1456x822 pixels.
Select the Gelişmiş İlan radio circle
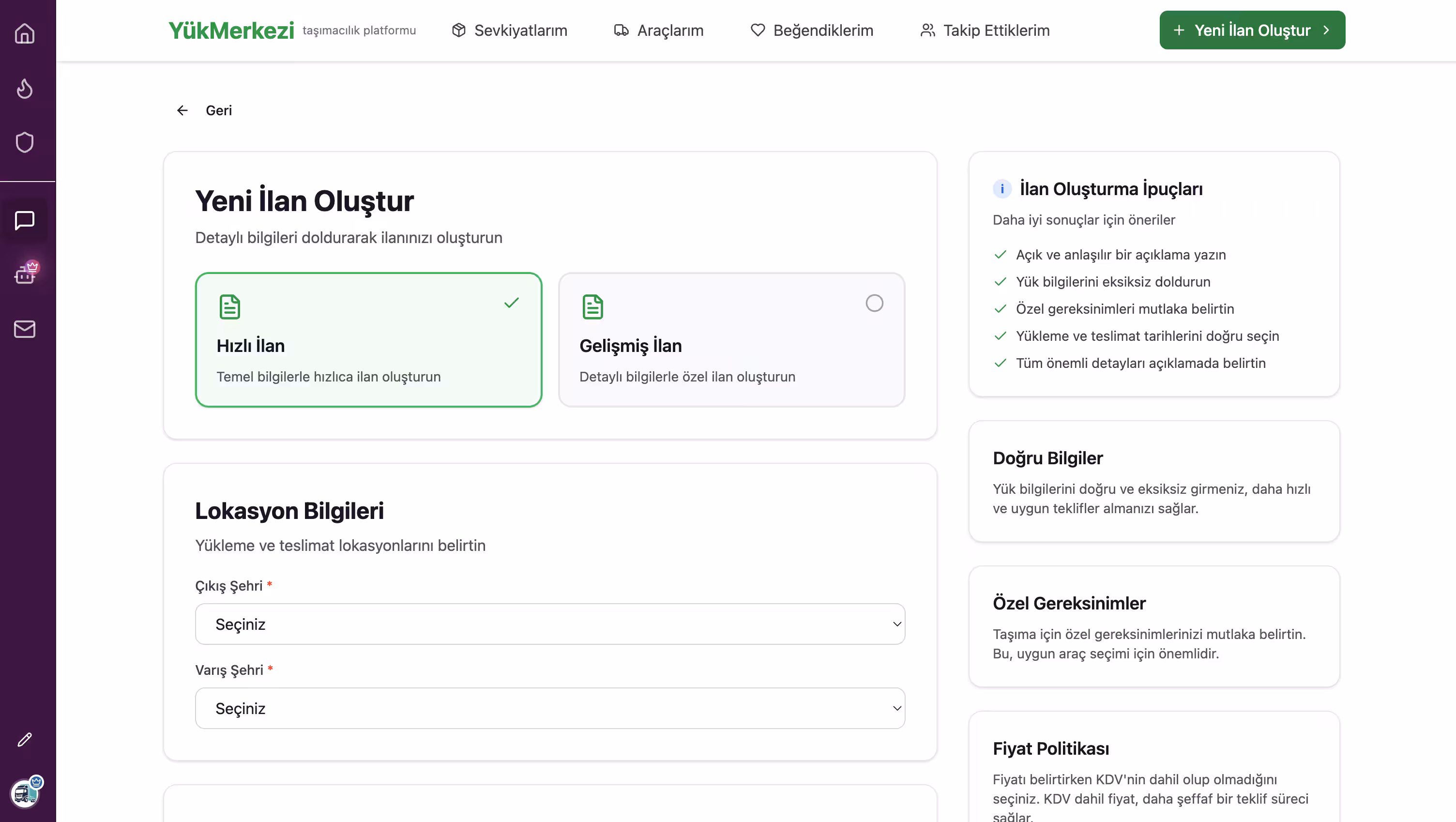(874, 304)
